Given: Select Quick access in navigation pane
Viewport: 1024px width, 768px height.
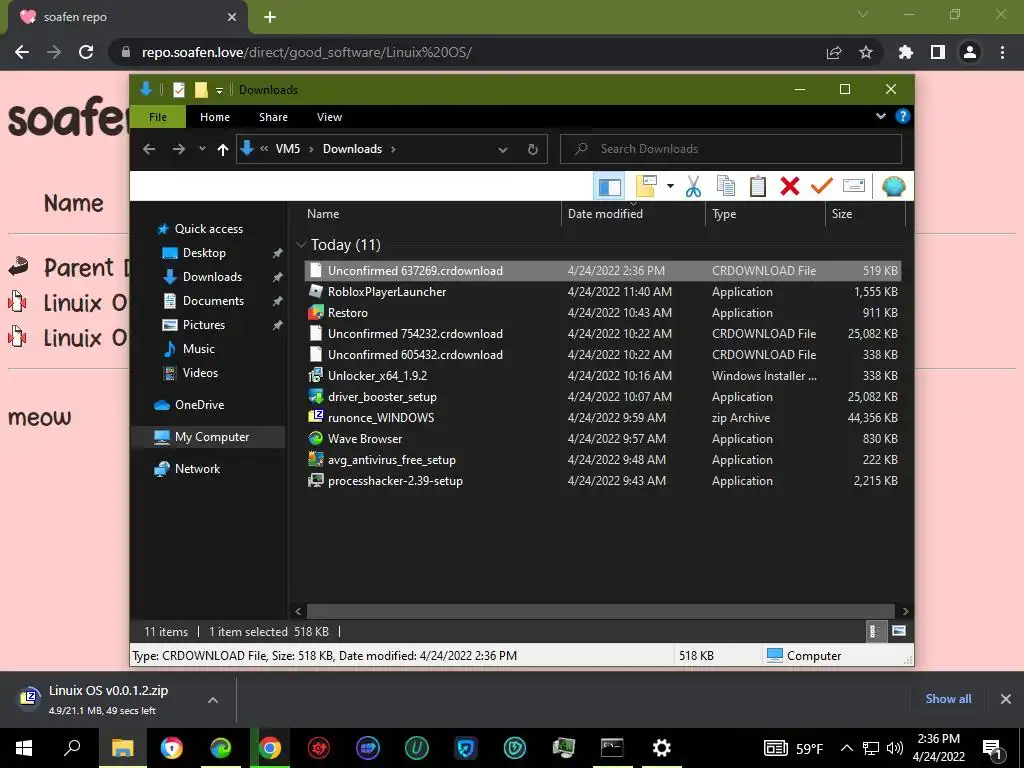Looking at the screenshot, I should 199,229.
